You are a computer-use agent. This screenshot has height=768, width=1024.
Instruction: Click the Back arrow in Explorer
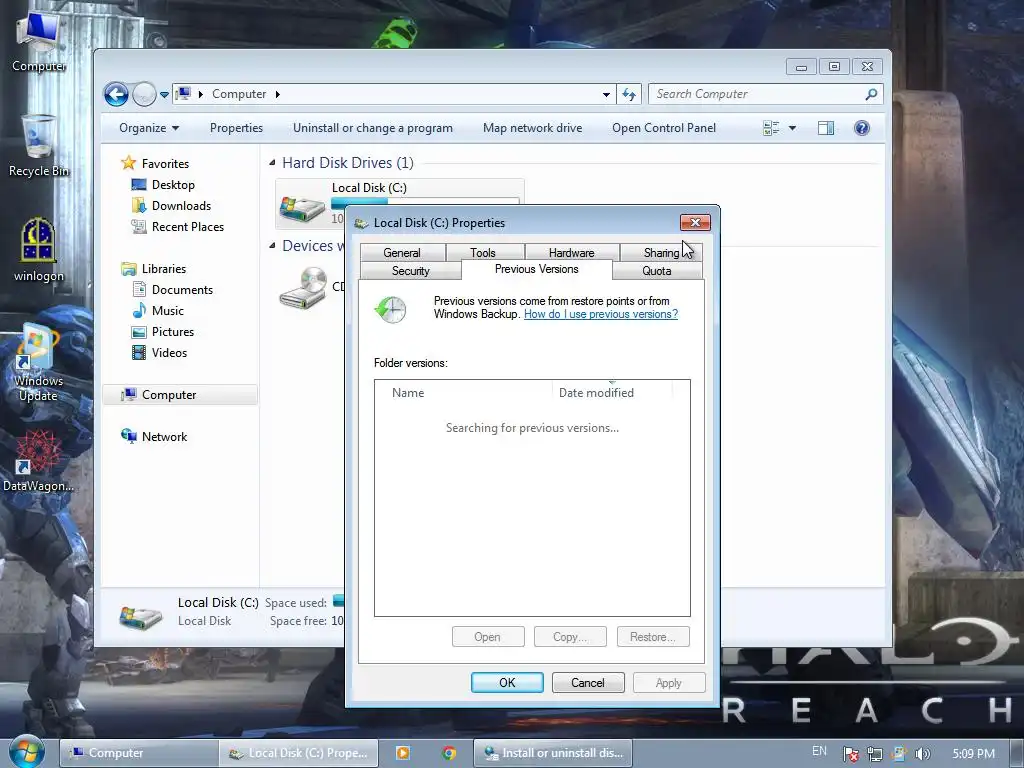(116, 94)
